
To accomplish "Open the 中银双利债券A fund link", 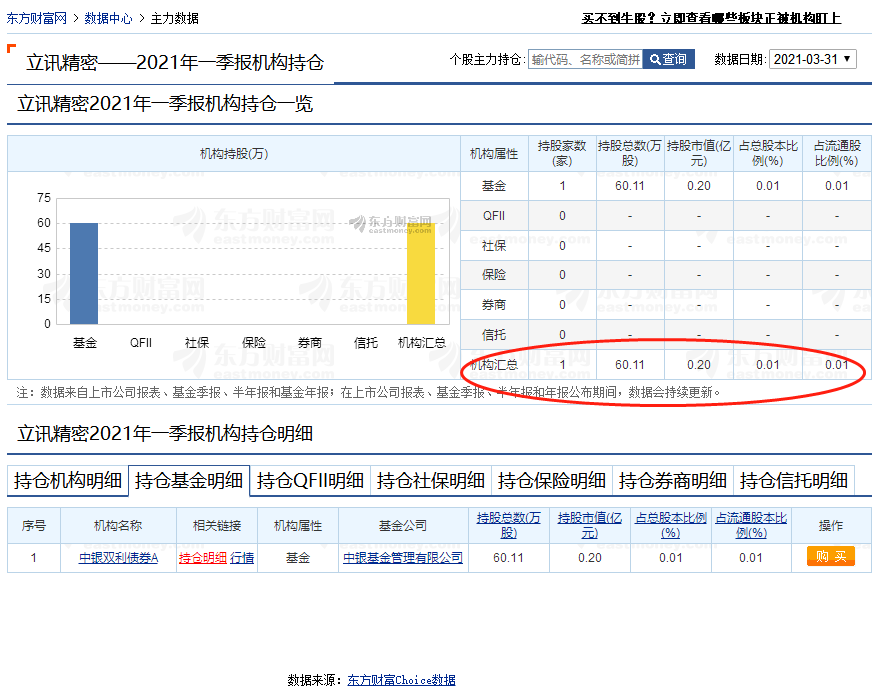I will [118, 558].
